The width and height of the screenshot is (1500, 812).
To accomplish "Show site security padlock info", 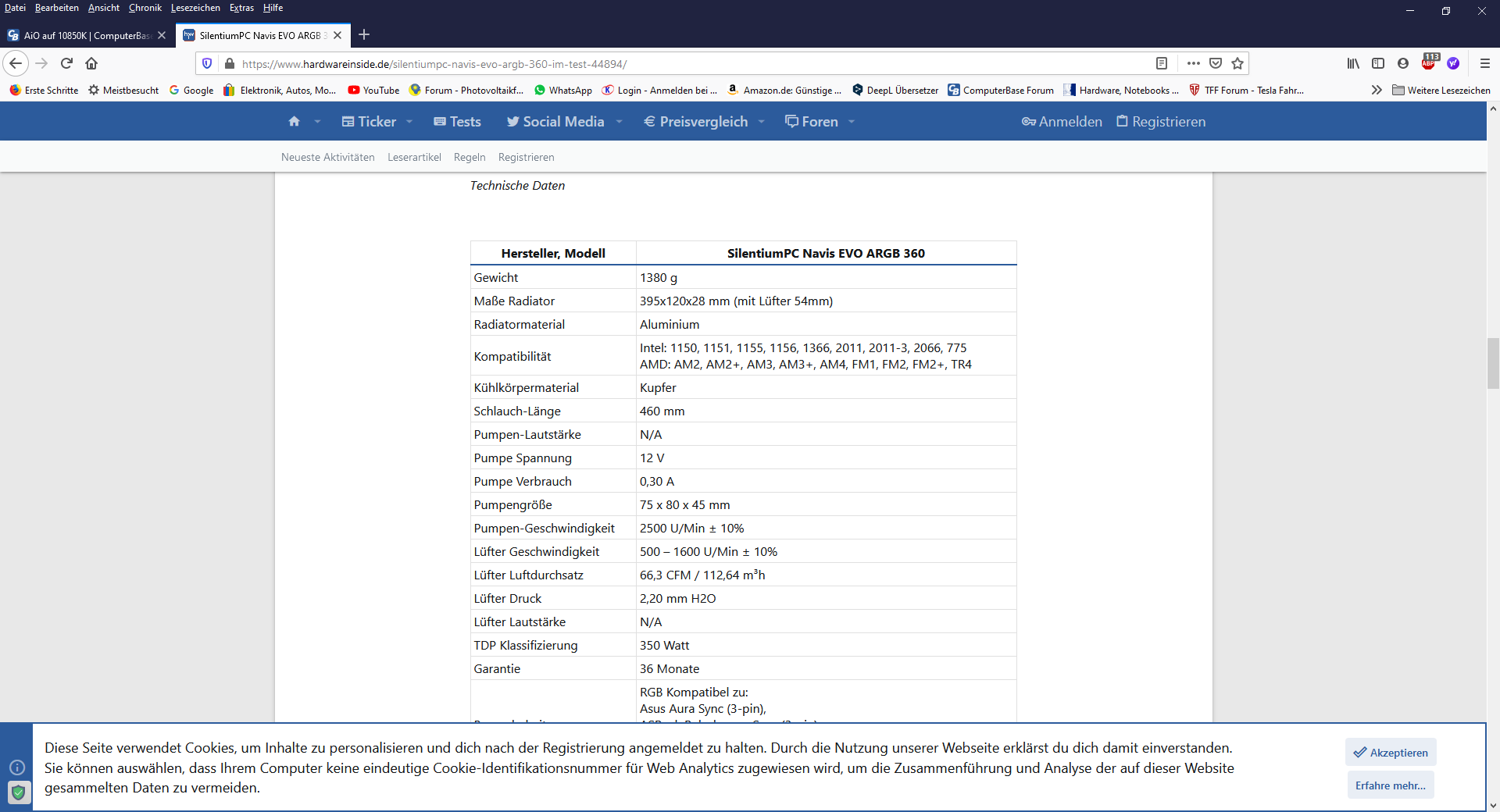I will click(230, 63).
